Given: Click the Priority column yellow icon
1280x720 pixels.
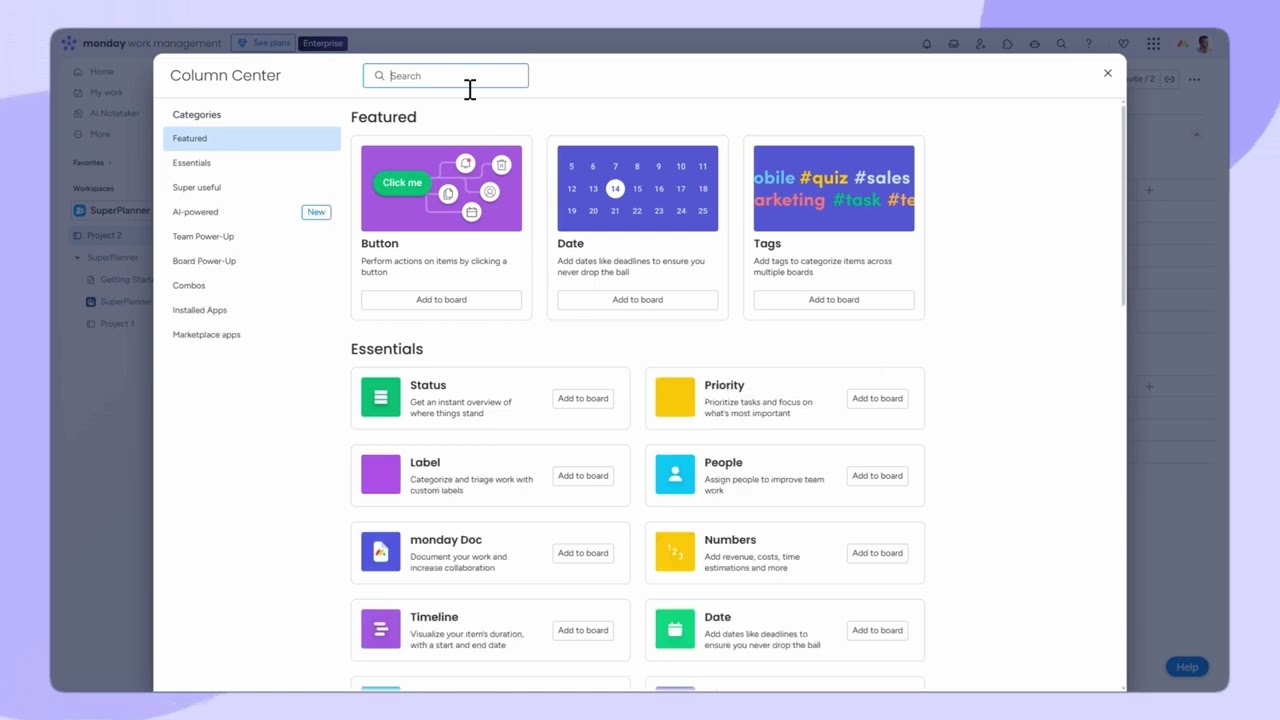Looking at the screenshot, I should (675, 397).
